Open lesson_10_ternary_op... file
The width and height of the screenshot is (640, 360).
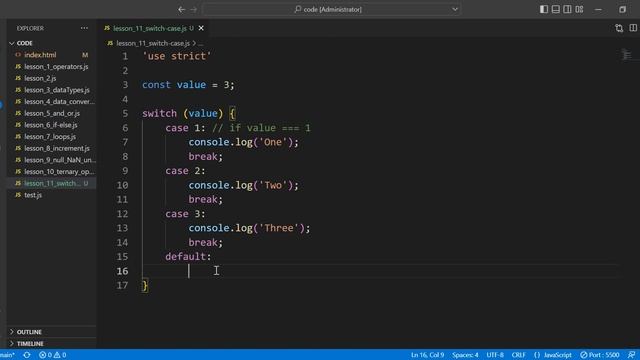51,171
